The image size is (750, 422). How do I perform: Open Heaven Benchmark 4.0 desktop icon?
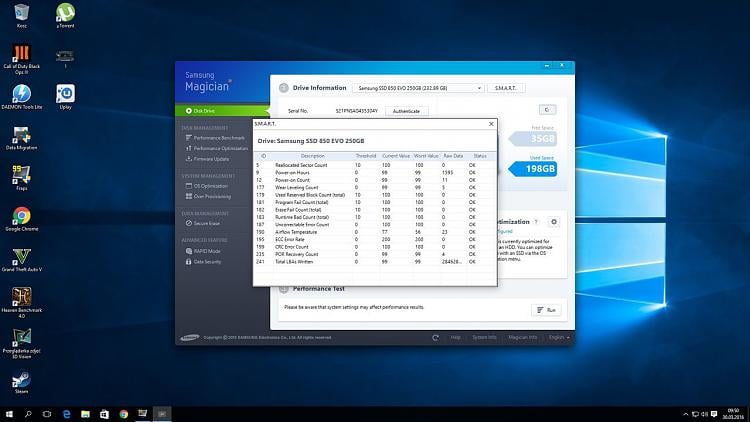coord(22,303)
